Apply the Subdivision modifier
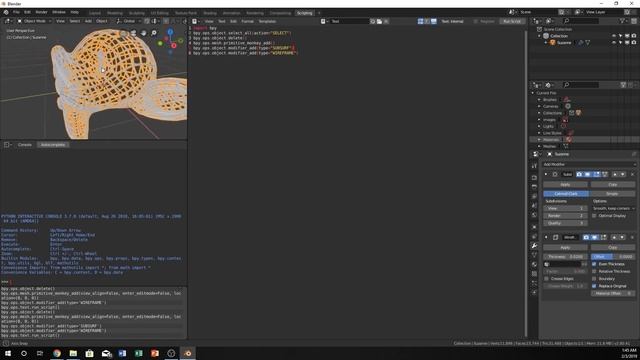Viewport: 640px width, 360px height. [x=565, y=185]
